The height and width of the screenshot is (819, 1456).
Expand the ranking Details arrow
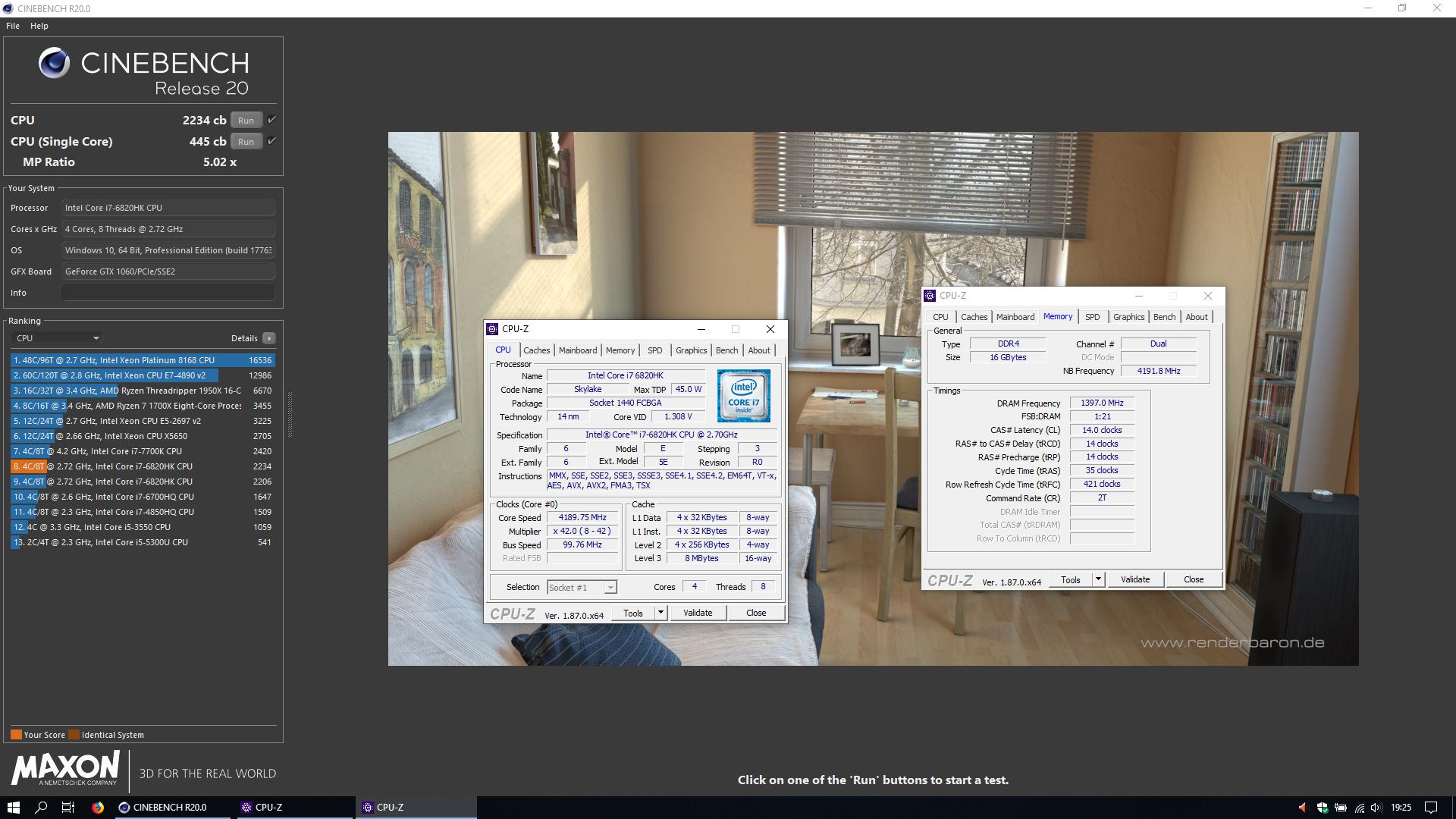[269, 338]
